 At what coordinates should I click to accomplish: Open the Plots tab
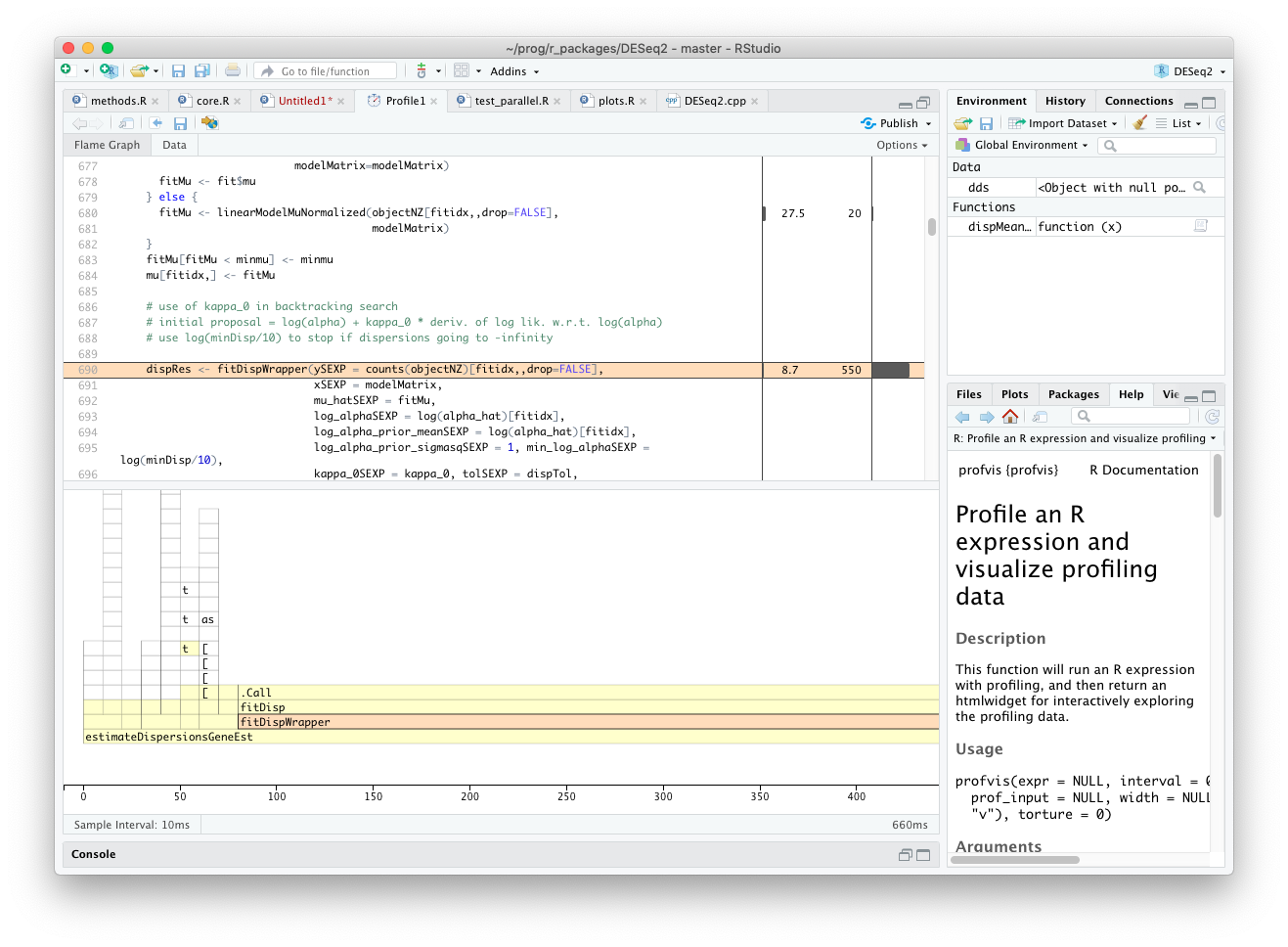coord(1014,394)
